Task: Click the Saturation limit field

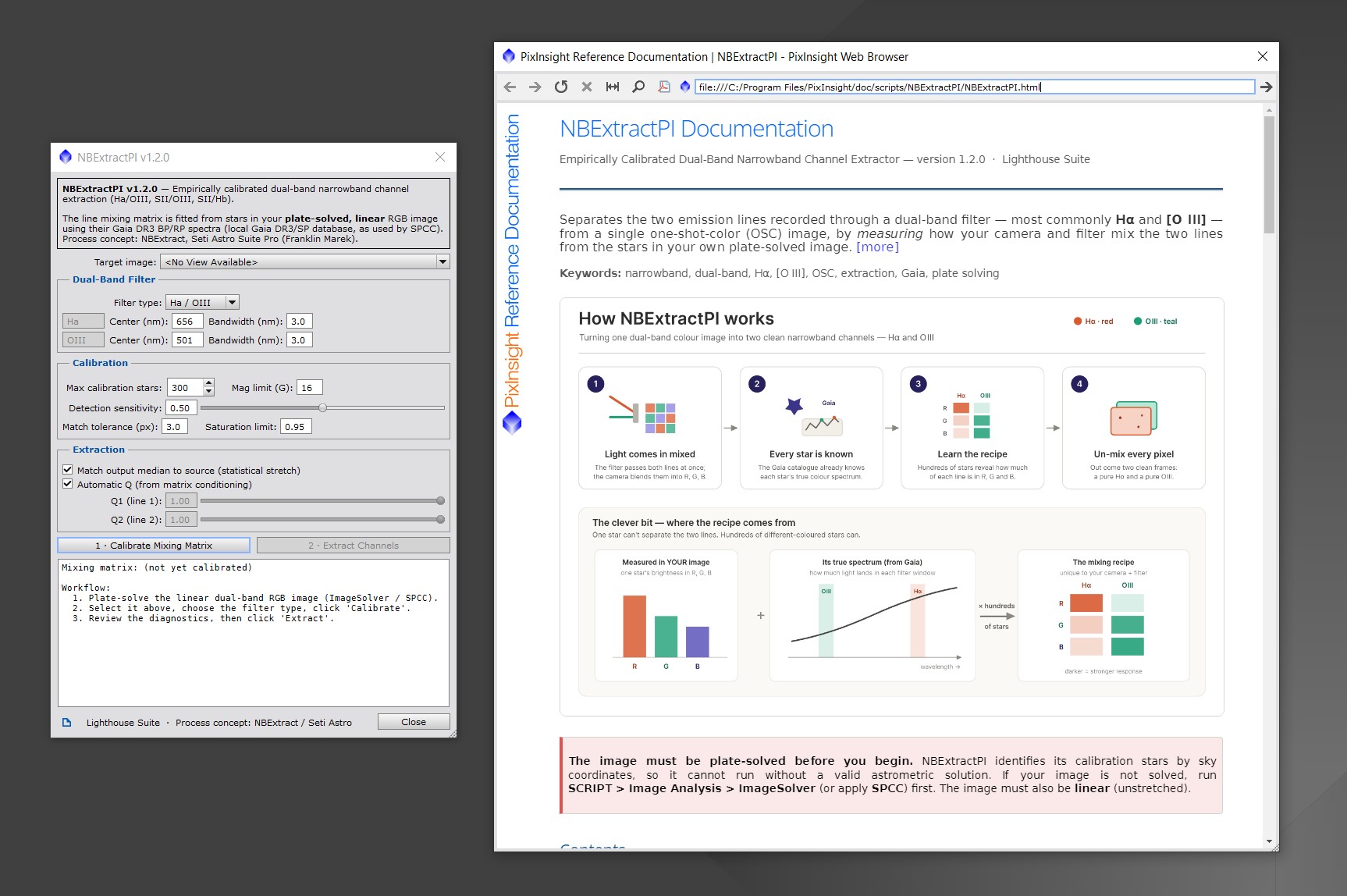Action: click(296, 426)
